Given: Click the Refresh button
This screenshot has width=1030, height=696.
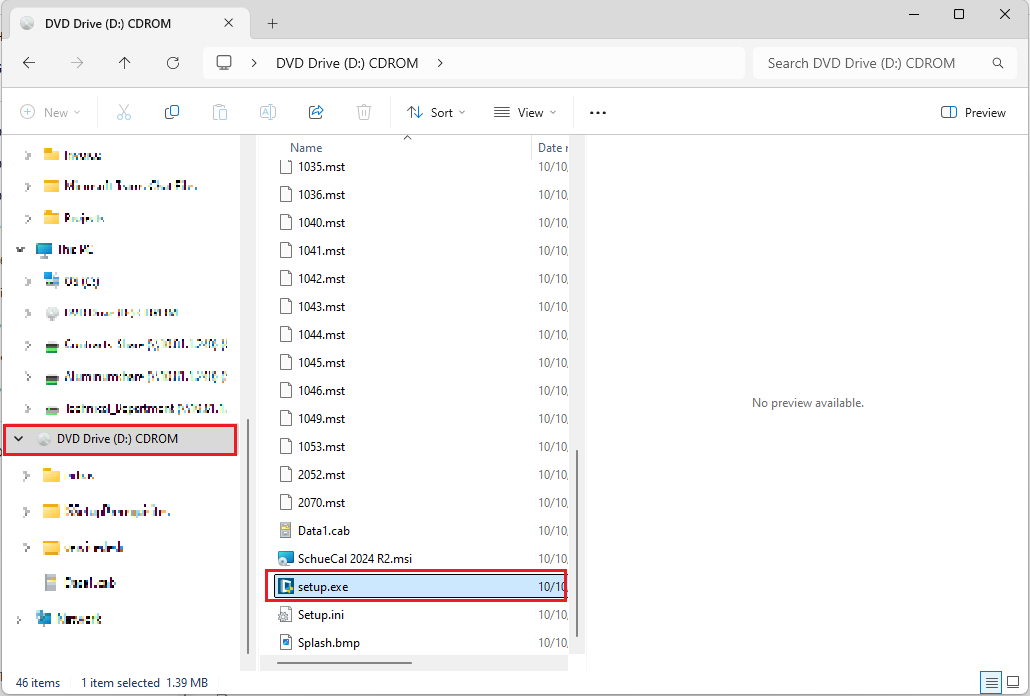Looking at the screenshot, I should tap(173, 63).
